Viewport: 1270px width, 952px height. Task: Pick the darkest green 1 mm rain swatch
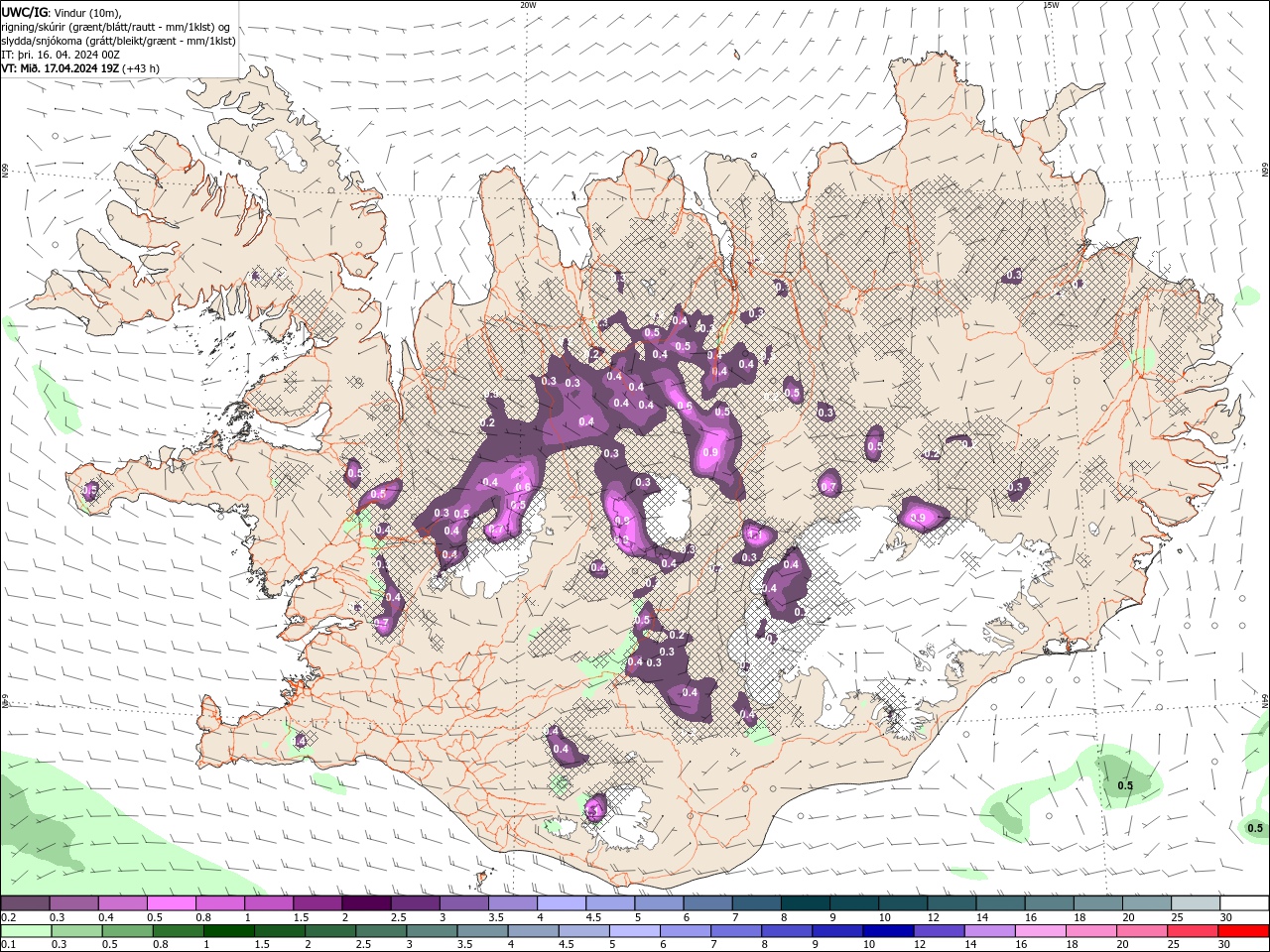pos(228,930)
